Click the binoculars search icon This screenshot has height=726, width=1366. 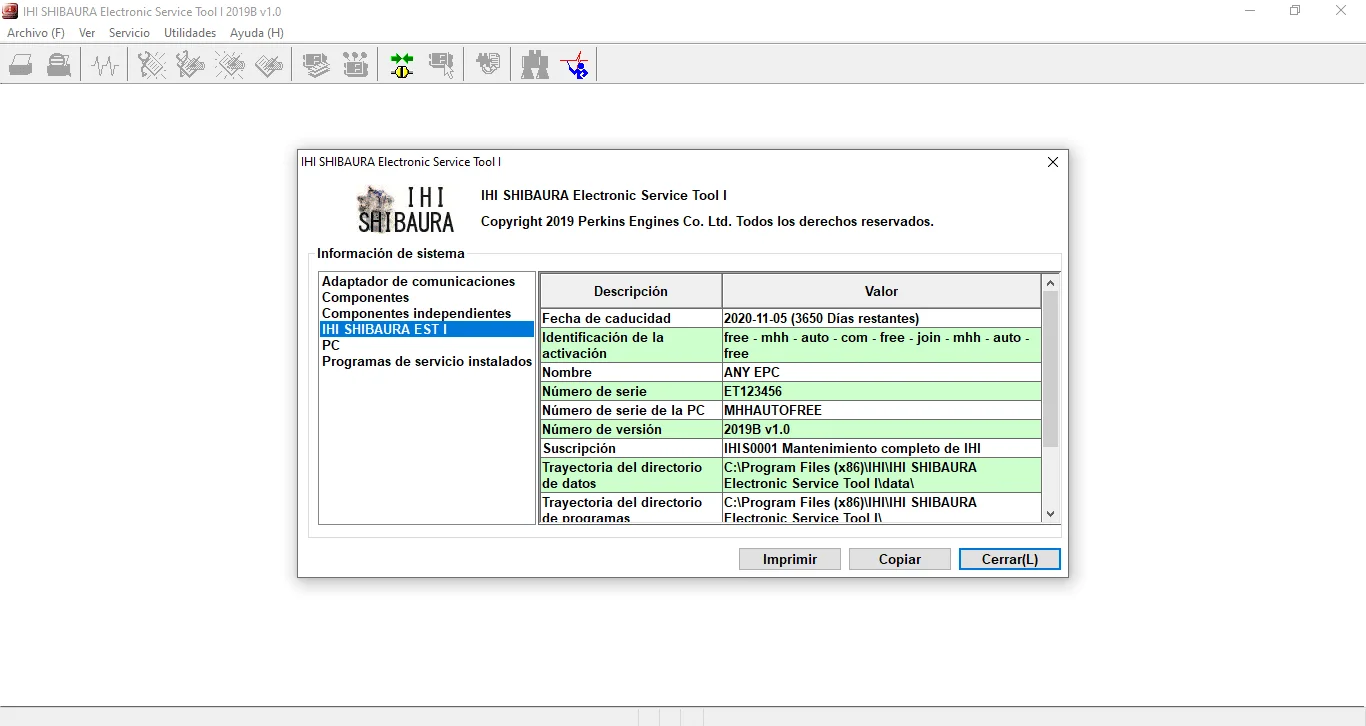(x=535, y=66)
